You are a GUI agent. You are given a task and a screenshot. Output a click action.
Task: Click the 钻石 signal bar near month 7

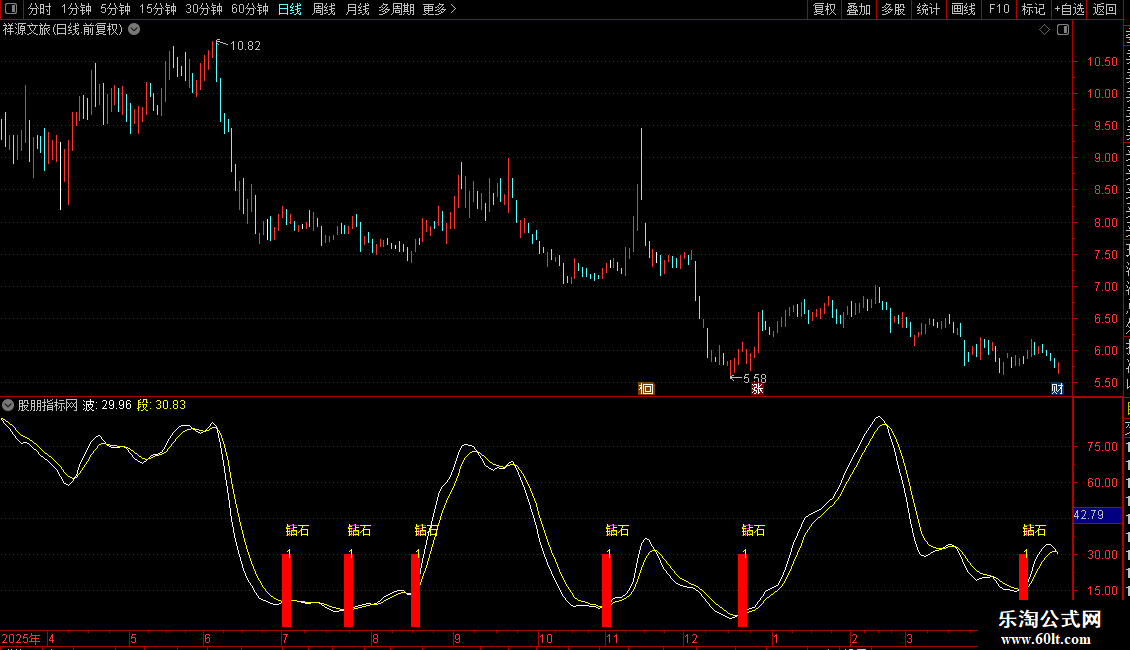286,589
